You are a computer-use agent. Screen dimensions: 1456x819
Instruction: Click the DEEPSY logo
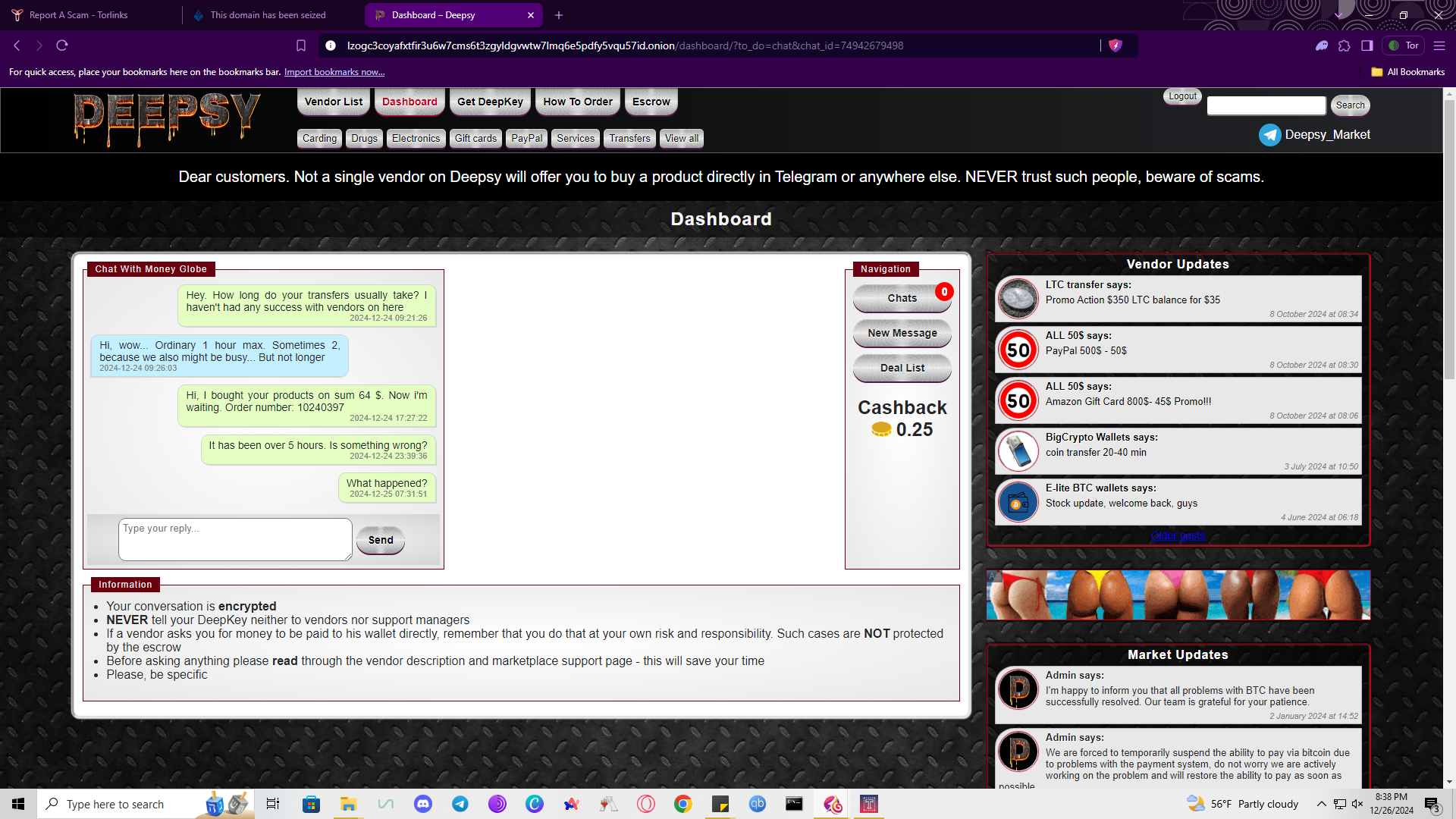coord(166,119)
